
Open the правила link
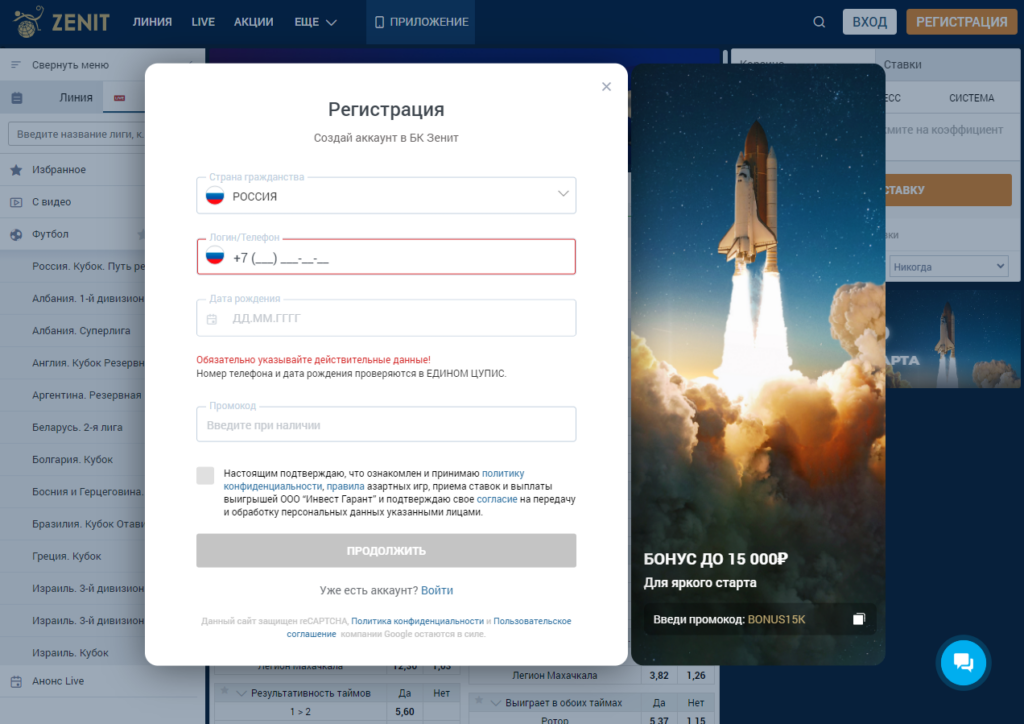345,486
